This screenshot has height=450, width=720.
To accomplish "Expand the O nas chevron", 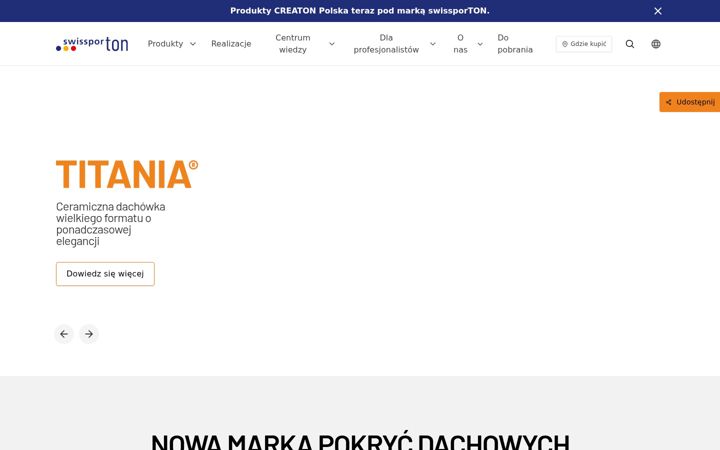I will pyautogui.click(x=480, y=44).
